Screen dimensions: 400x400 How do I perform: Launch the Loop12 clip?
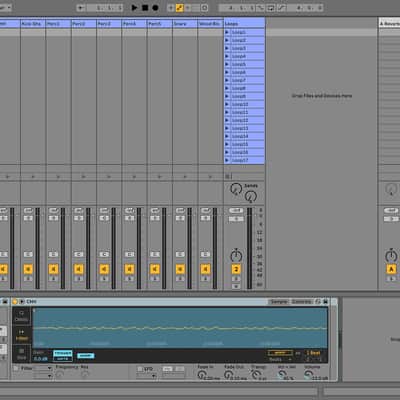227,120
